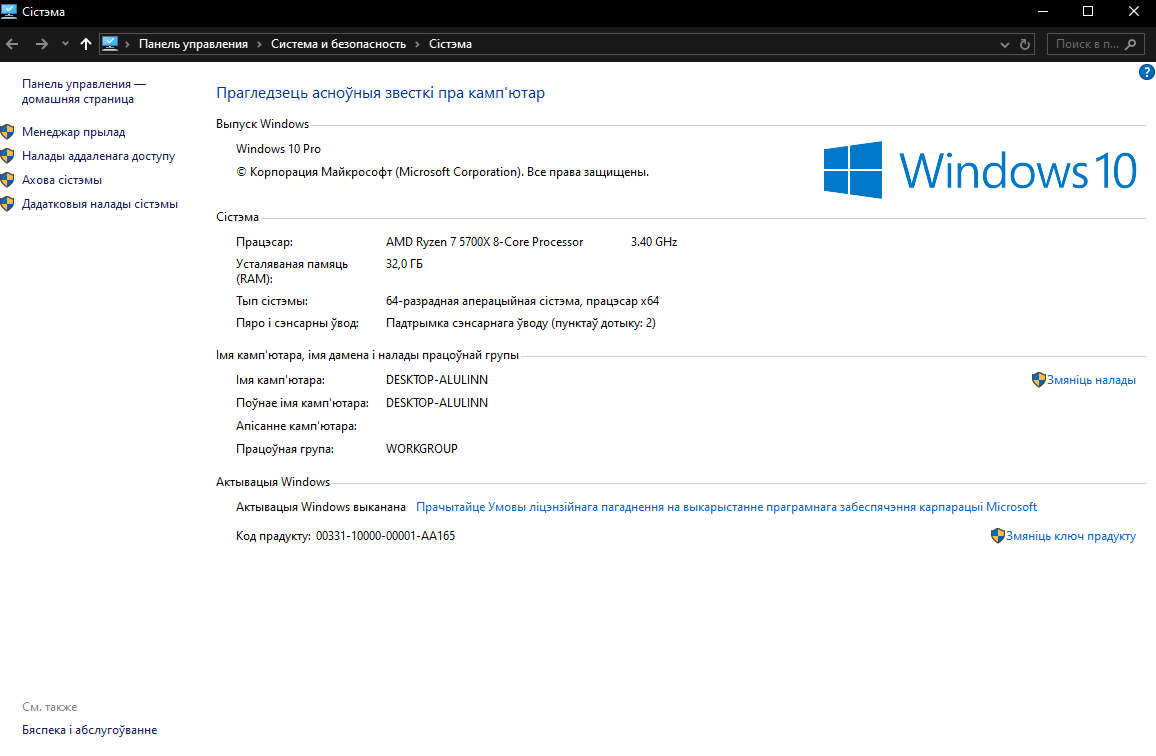
Task: Maximize the Сістэма window
Action: pyautogui.click(x=1088, y=12)
